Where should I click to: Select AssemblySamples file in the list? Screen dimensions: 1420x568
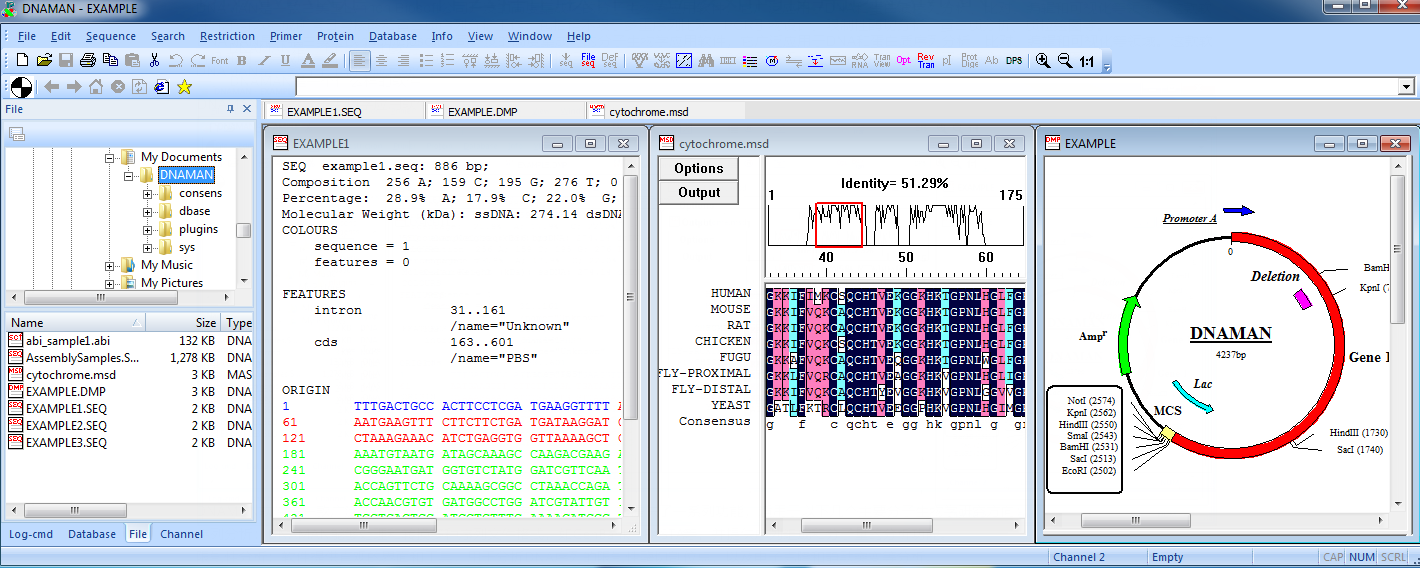pyautogui.click(x=83, y=357)
